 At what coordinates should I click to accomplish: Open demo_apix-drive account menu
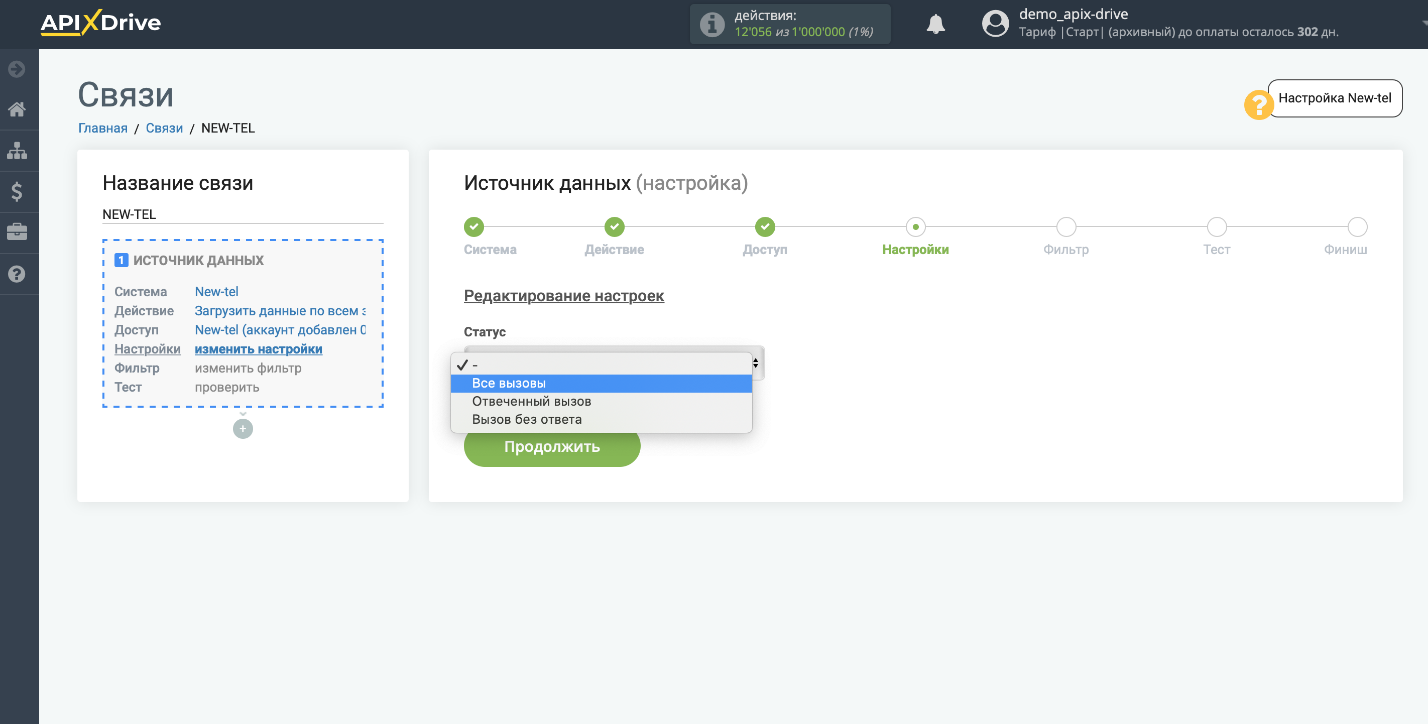point(1073,14)
